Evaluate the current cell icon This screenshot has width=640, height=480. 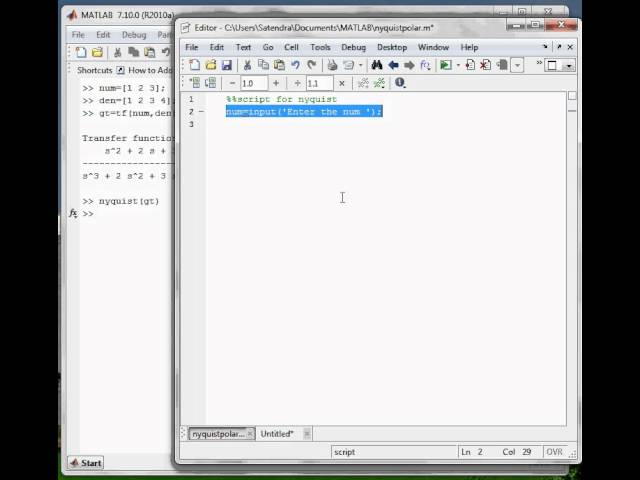point(195,83)
